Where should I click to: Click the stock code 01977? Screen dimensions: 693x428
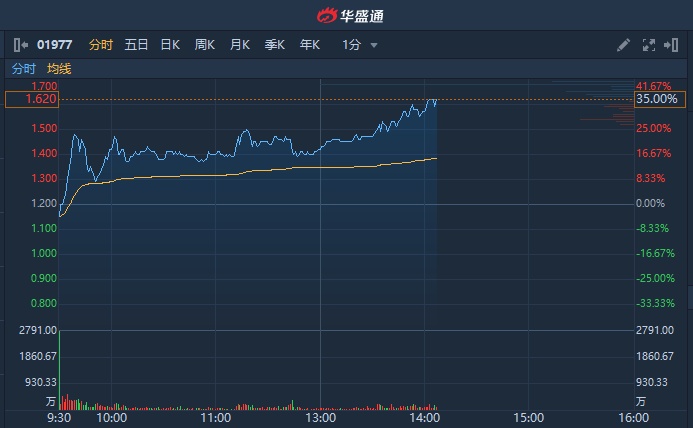tap(54, 45)
